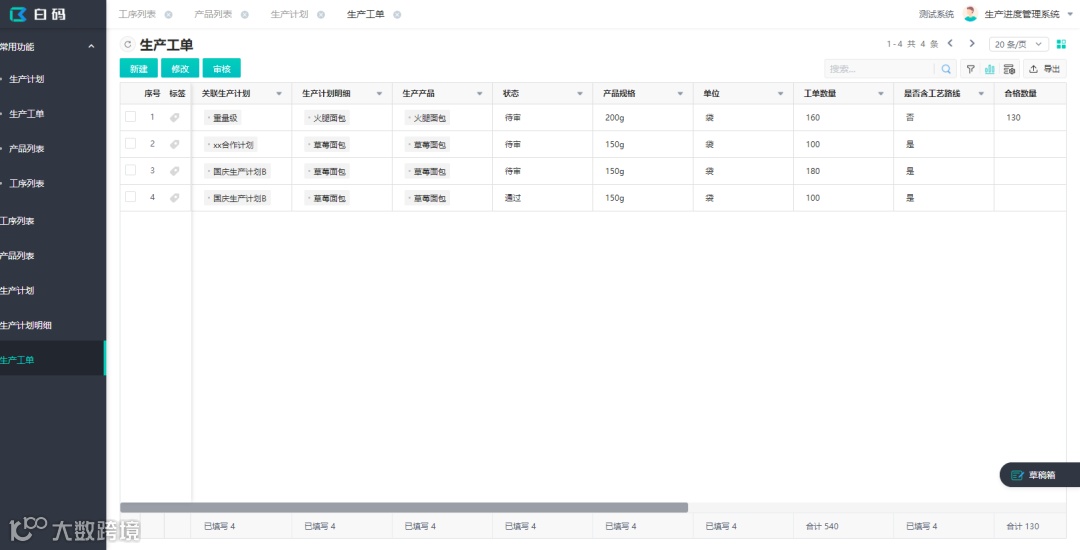
Task: Open 产品规格 column dropdown arrow
Action: pos(681,94)
